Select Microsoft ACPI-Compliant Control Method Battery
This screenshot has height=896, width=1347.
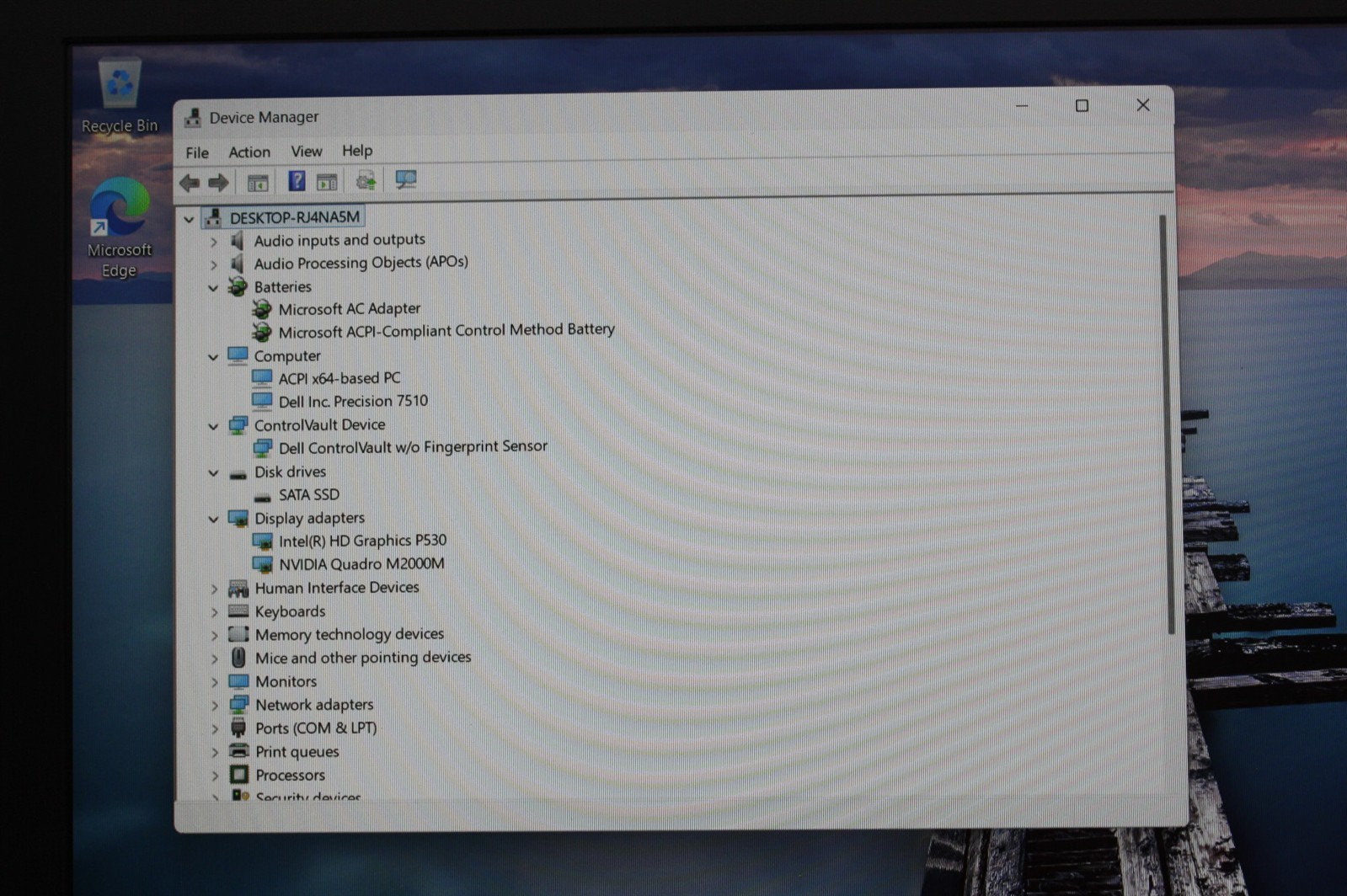(446, 330)
